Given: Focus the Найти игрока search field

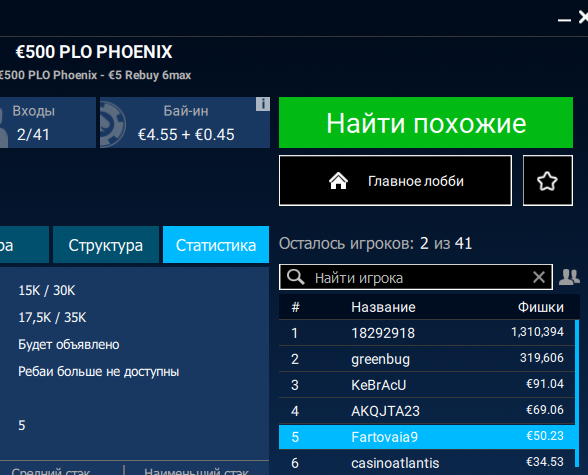Looking at the screenshot, I should point(416,277).
